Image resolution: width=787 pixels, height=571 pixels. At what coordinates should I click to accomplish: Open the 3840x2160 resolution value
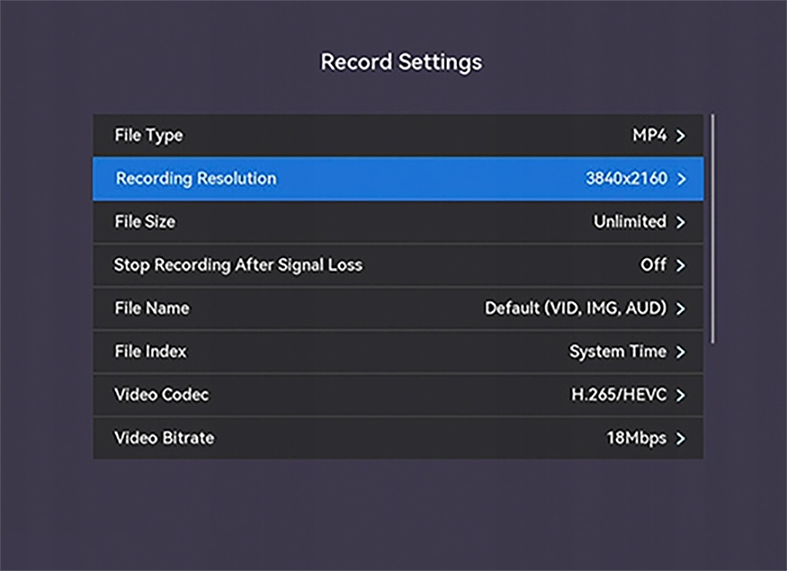(625, 179)
